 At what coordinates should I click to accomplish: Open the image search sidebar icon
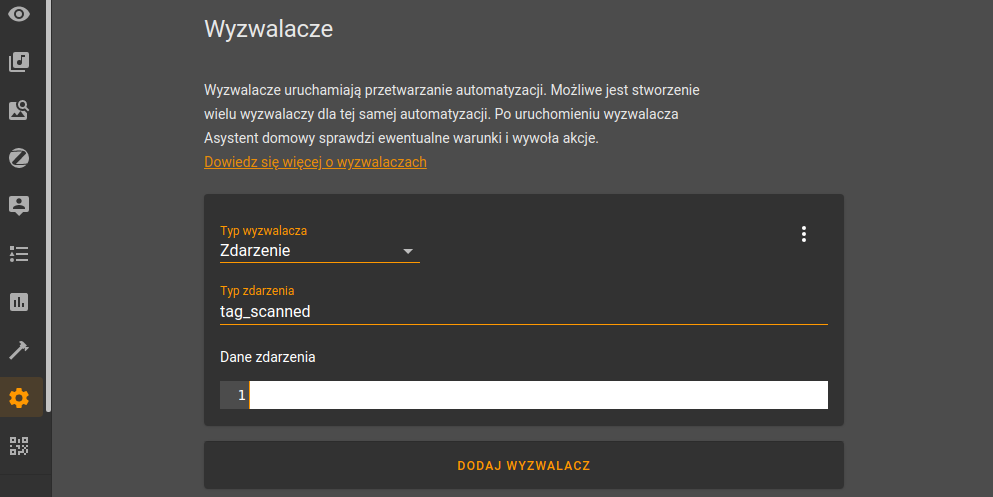19,110
